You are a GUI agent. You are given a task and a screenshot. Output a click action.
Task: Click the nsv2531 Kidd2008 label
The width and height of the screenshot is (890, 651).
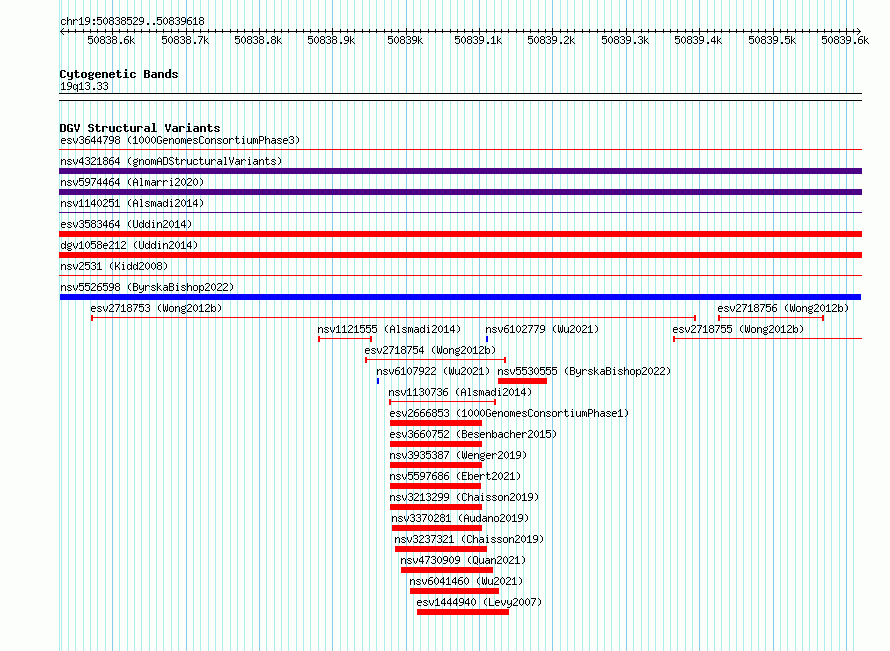[114, 266]
